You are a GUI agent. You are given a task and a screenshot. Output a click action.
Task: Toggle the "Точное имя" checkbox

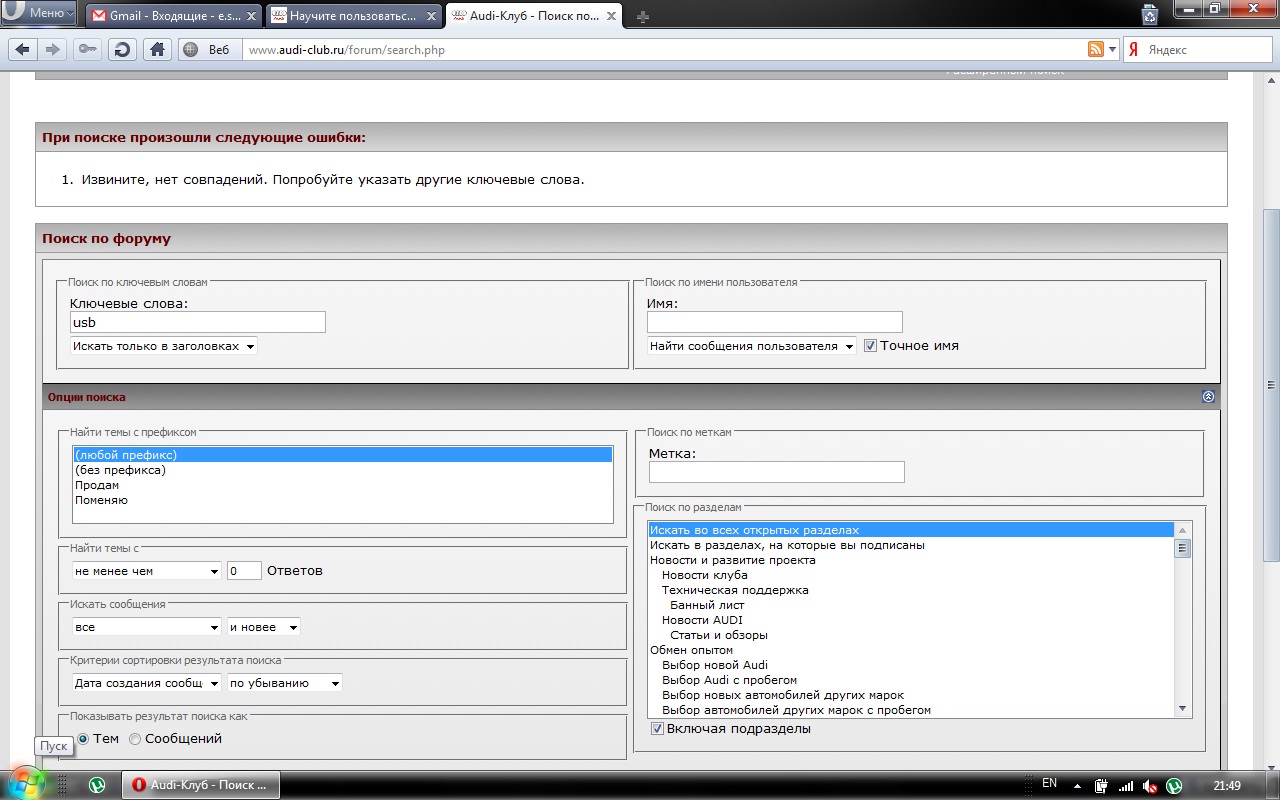(870, 346)
